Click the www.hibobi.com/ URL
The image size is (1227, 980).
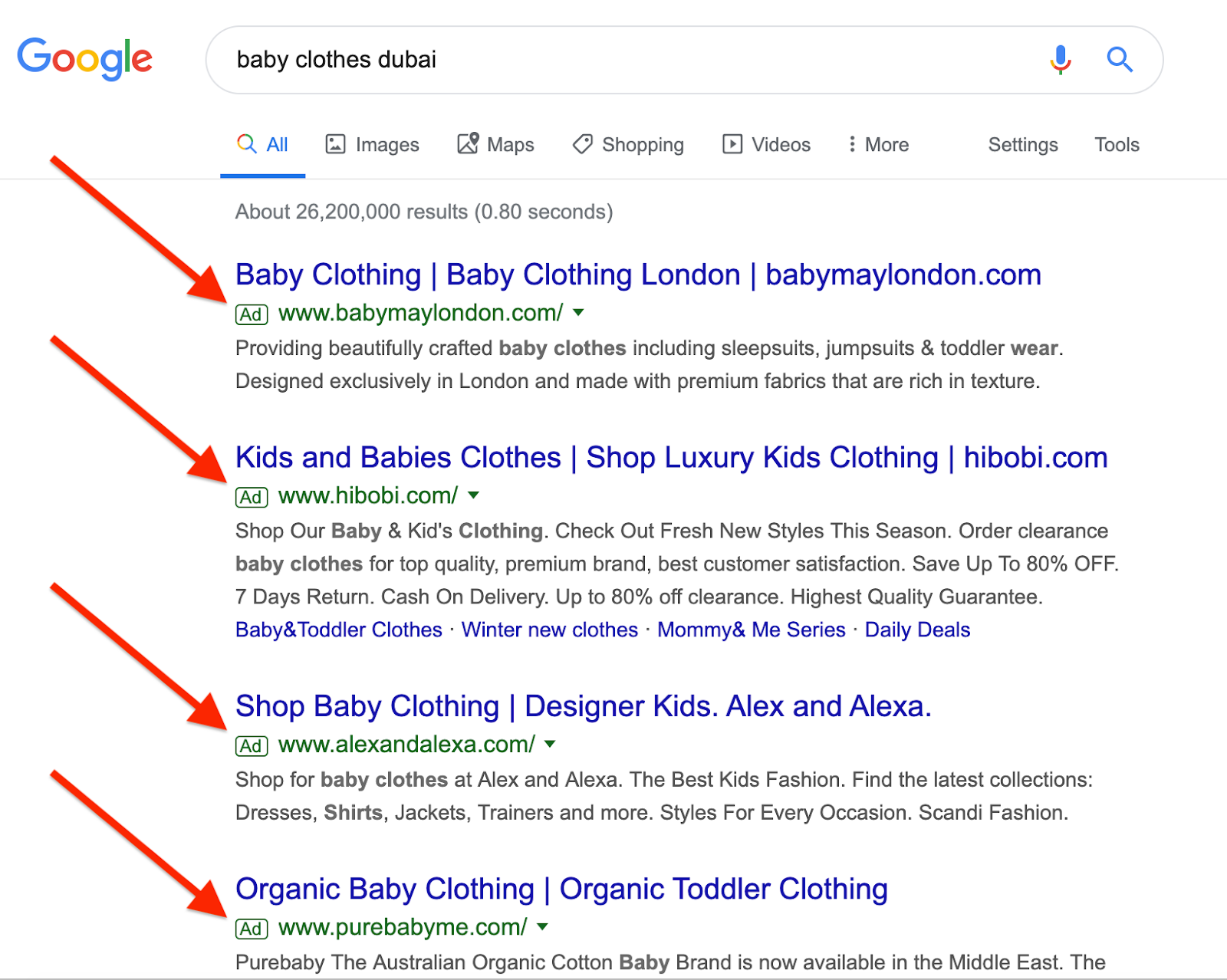click(368, 495)
